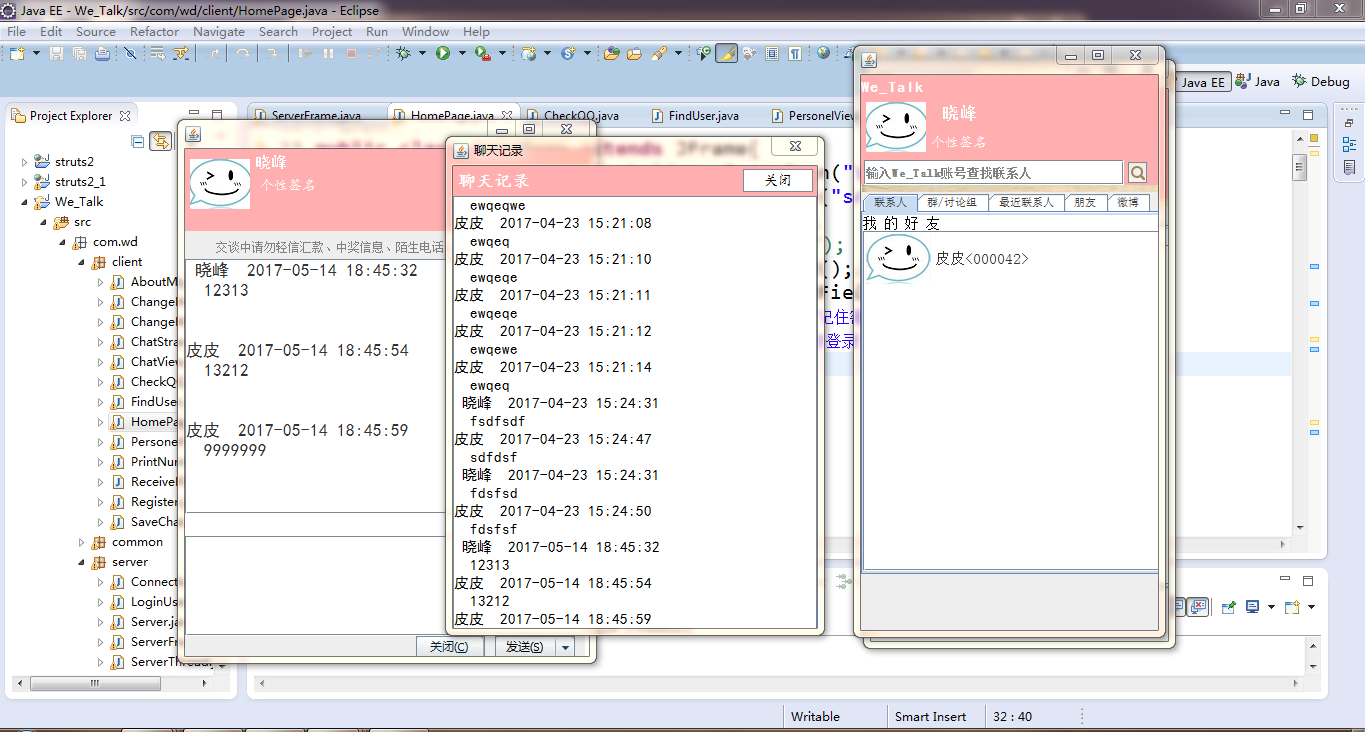The image size is (1365, 732).
Task: Click the 关闭(C) button in chat window
Action: click(449, 647)
